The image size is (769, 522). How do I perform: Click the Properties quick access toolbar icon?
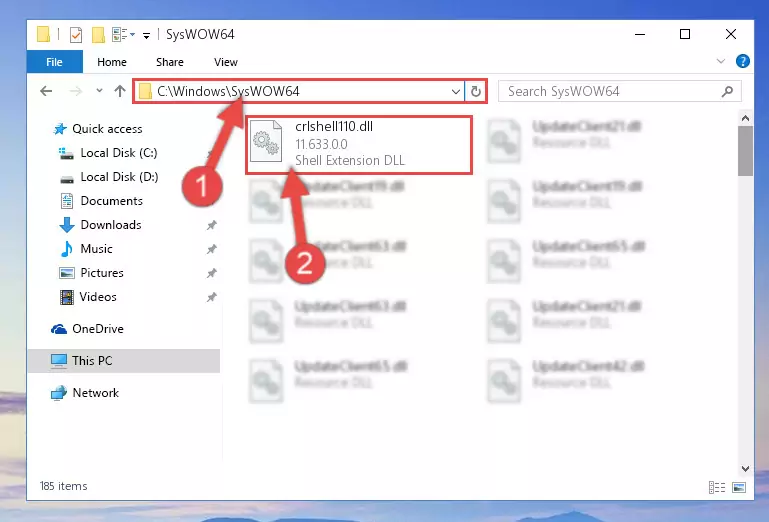pyautogui.click(x=76, y=35)
